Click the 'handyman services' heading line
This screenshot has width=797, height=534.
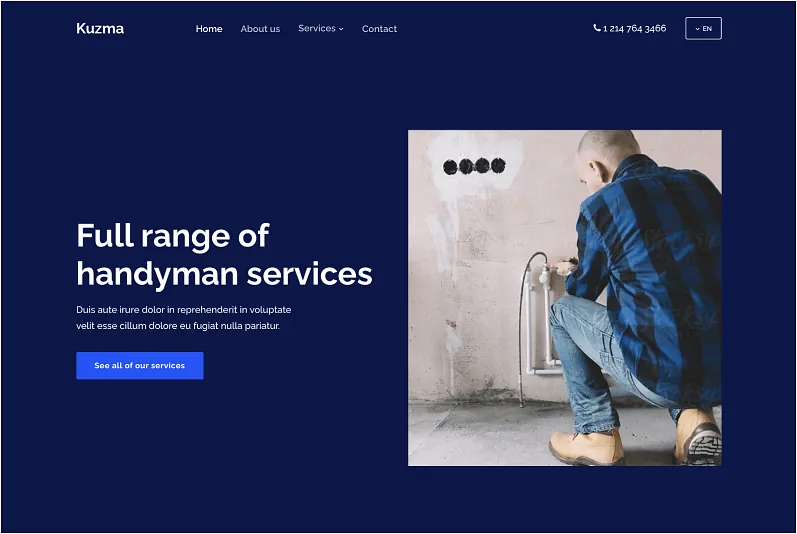(x=224, y=274)
